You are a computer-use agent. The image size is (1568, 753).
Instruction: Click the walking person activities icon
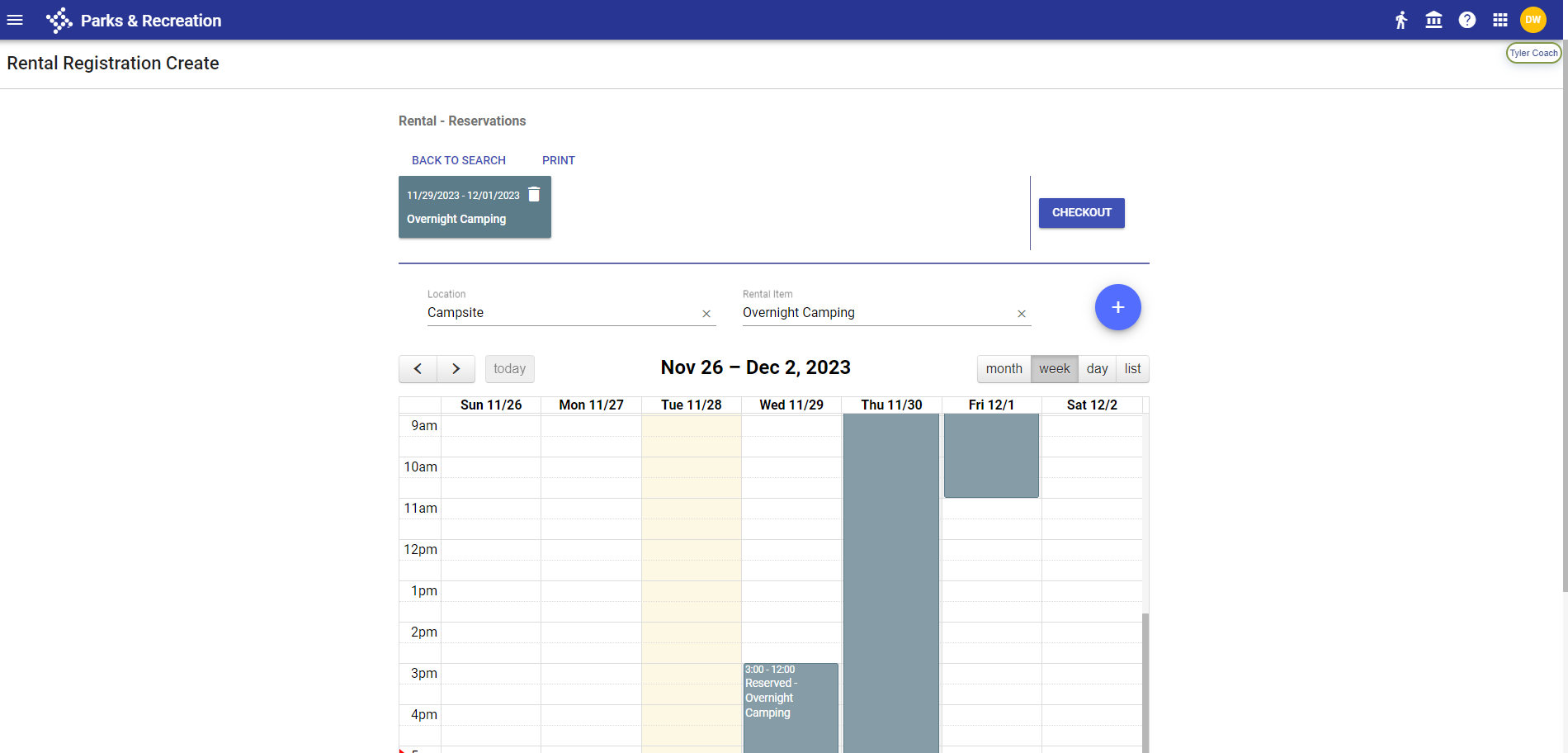1400,20
